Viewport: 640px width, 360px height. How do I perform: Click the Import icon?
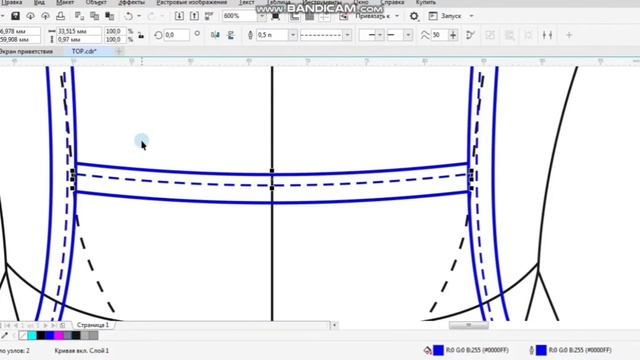pos(179,16)
